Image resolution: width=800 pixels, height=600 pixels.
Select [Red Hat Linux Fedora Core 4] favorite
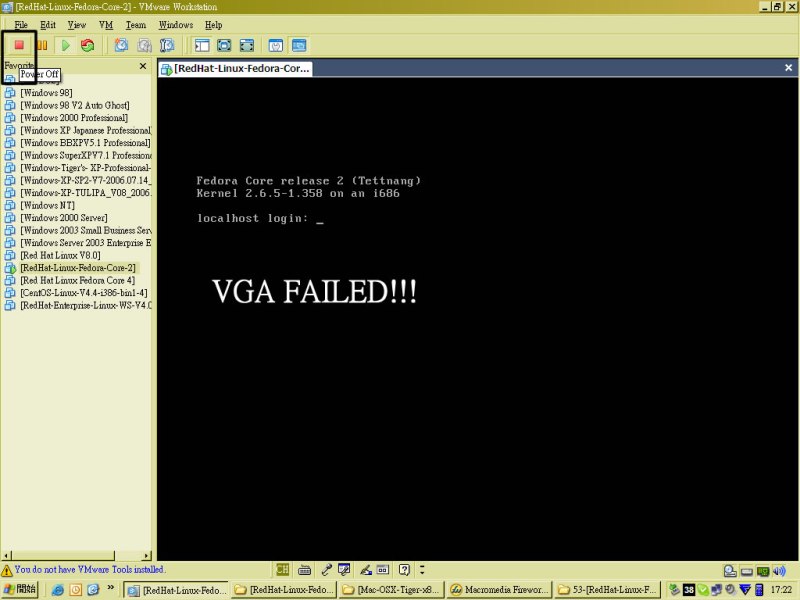(78, 281)
